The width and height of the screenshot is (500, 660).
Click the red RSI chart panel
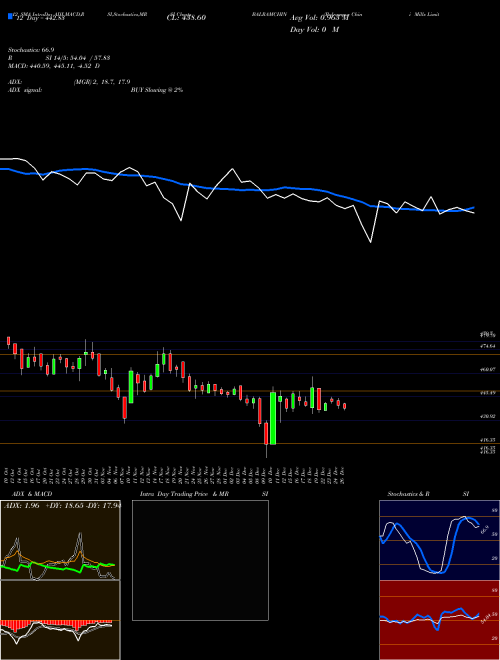pyautogui.click(x=439, y=620)
